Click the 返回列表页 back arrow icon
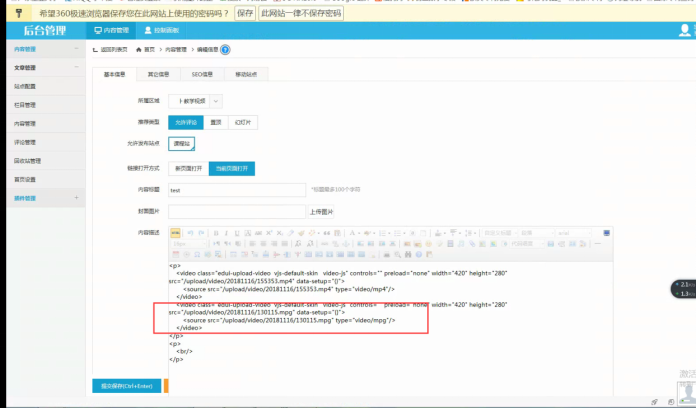This screenshot has width=697, height=409. pyautogui.click(x=97, y=49)
